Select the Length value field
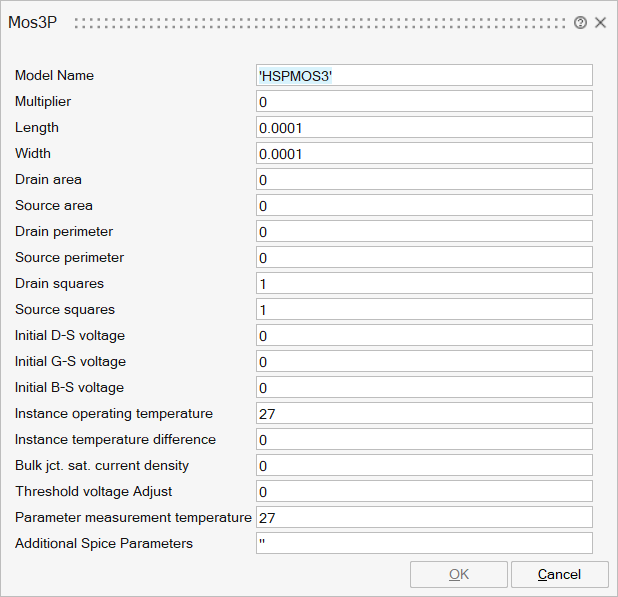The width and height of the screenshot is (618, 597). coord(424,127)
